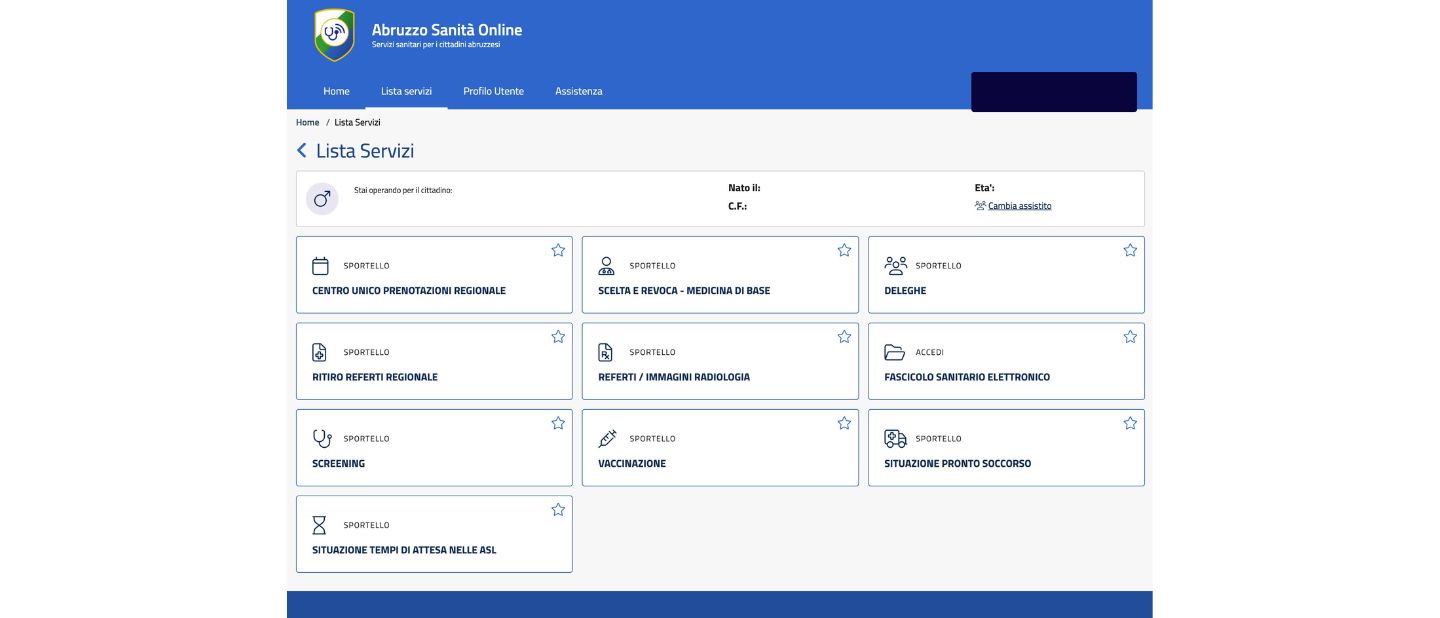Toggle favorite star on Situazione Pronto Soccorso
The height and width of the screenshot is (618, 1440).
1130,423
